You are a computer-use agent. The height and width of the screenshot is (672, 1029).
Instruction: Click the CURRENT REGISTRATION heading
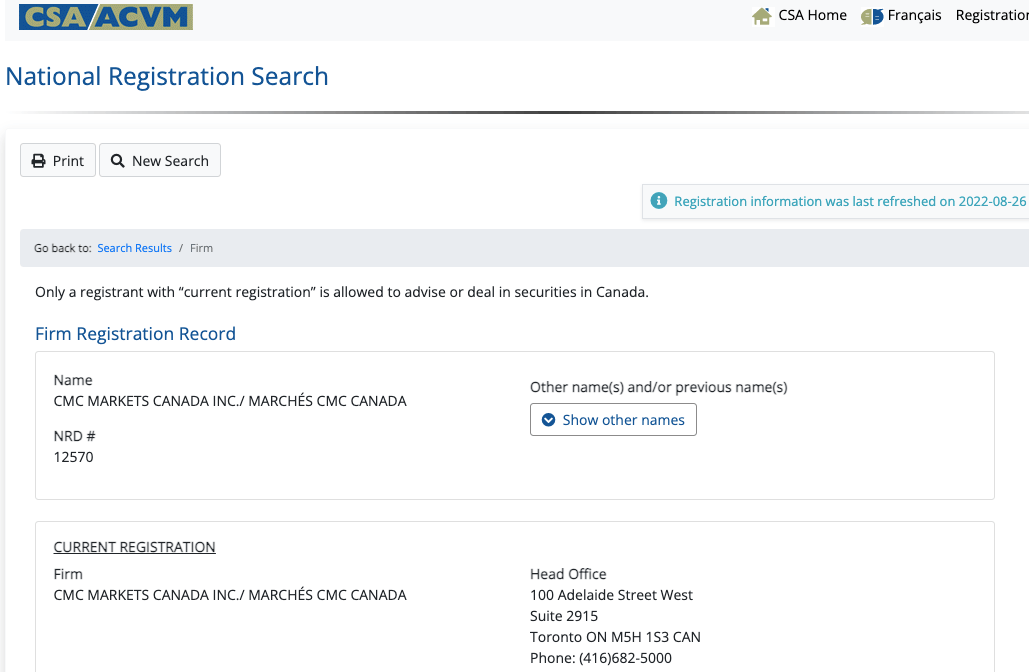coord(135,547)
